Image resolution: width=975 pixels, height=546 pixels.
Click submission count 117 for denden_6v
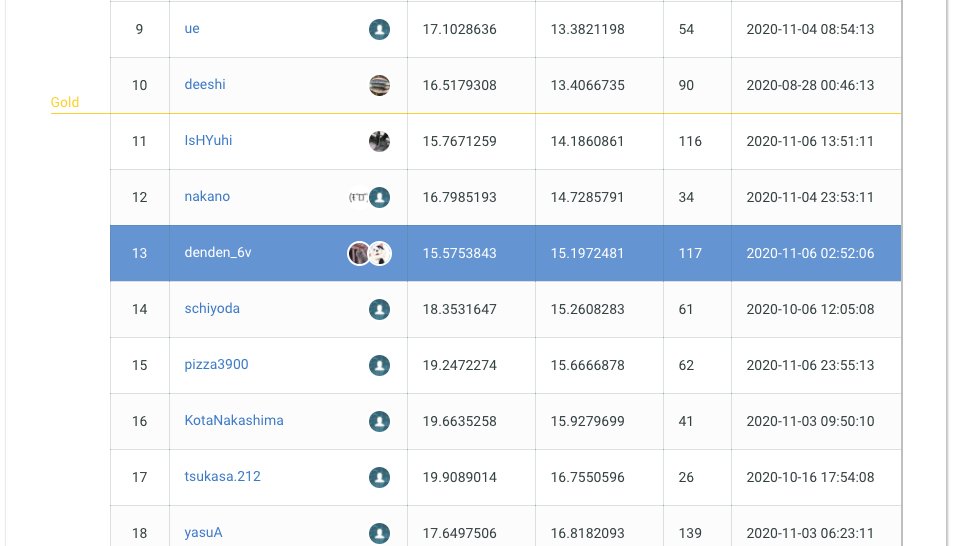point(690,253)
